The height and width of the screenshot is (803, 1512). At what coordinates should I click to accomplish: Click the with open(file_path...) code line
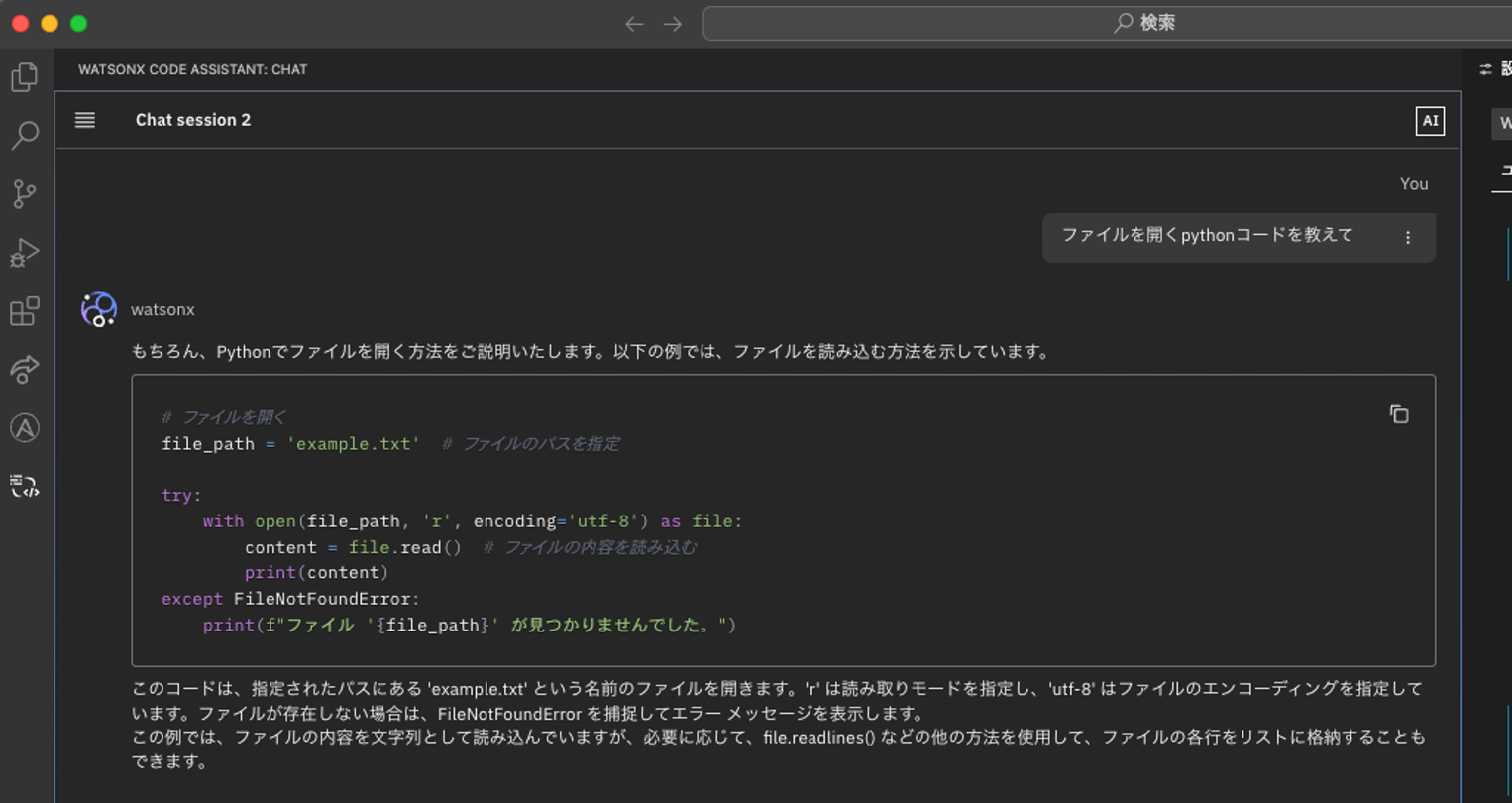(473, 521)
